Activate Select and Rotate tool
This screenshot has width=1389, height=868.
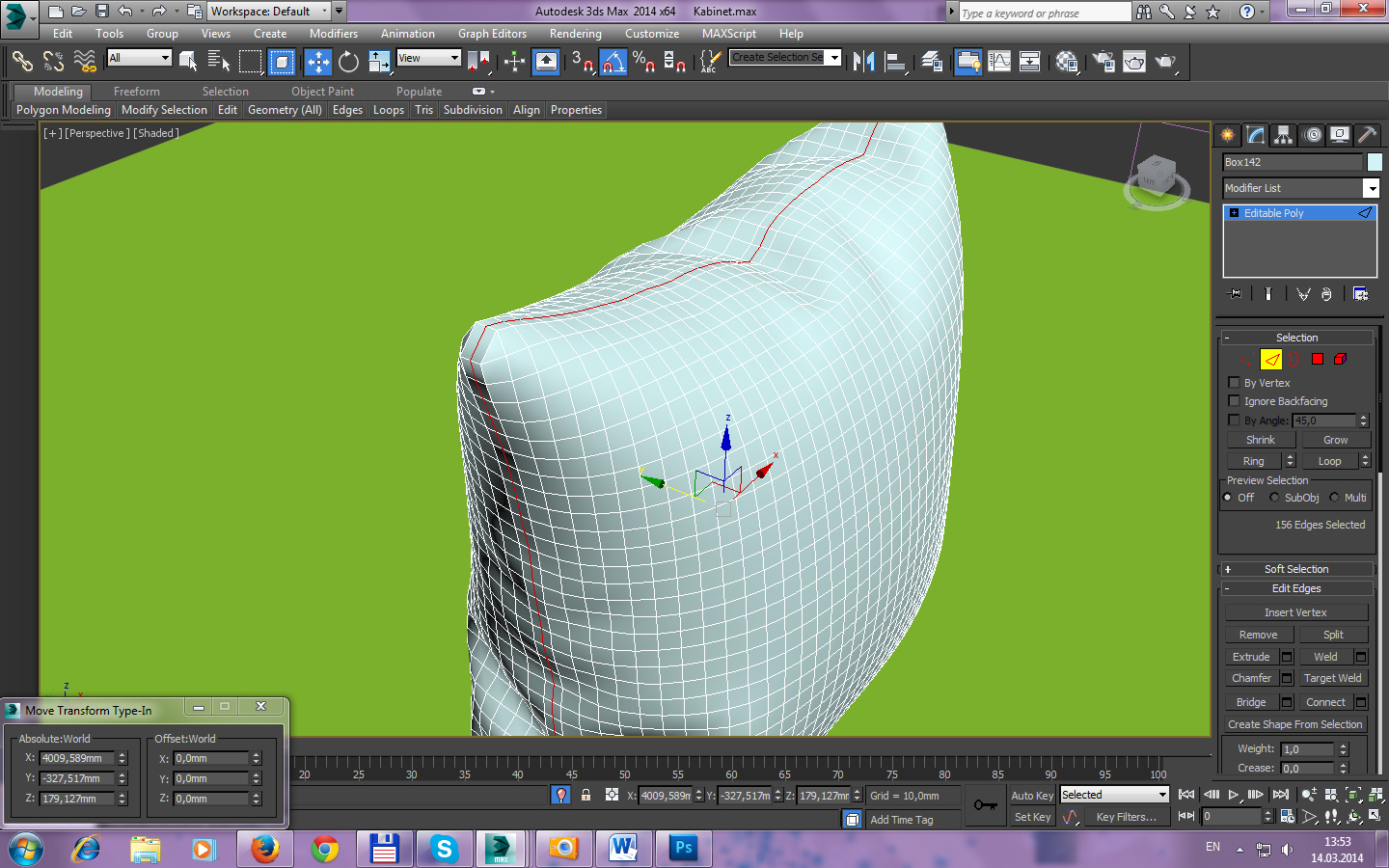[x=348, y=62]
